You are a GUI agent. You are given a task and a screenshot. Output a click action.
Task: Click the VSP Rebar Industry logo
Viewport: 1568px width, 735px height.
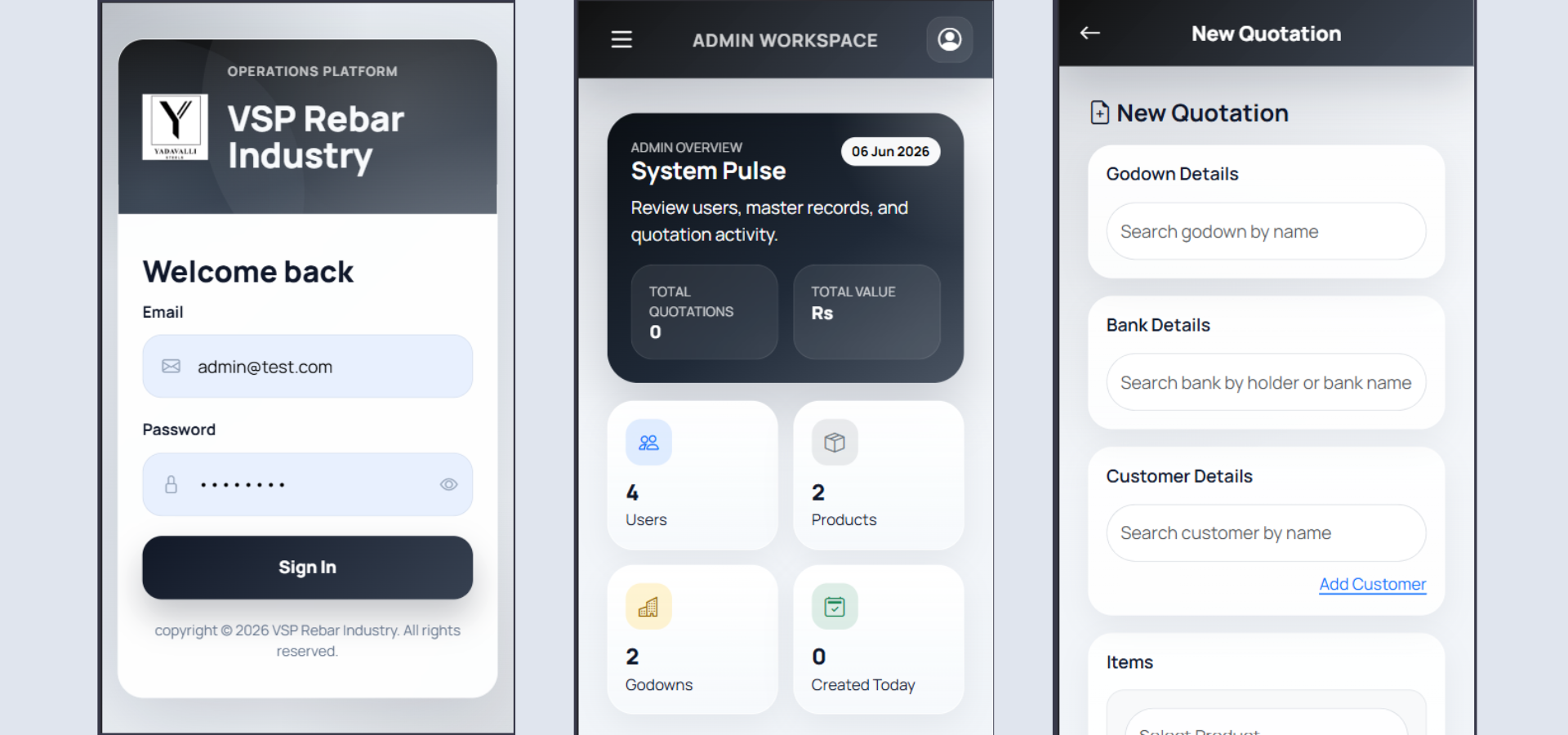pyautogui.click(x=175, y=127)
